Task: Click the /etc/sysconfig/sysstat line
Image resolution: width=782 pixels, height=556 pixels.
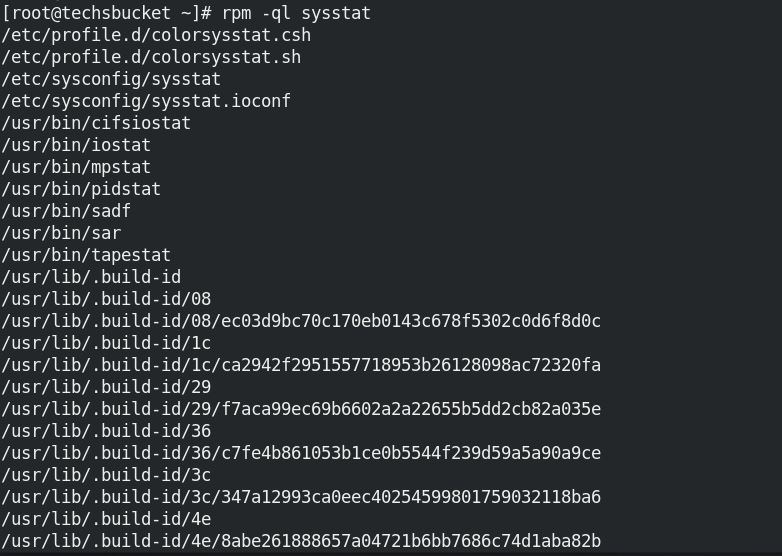Action: (x=111, y=79)
